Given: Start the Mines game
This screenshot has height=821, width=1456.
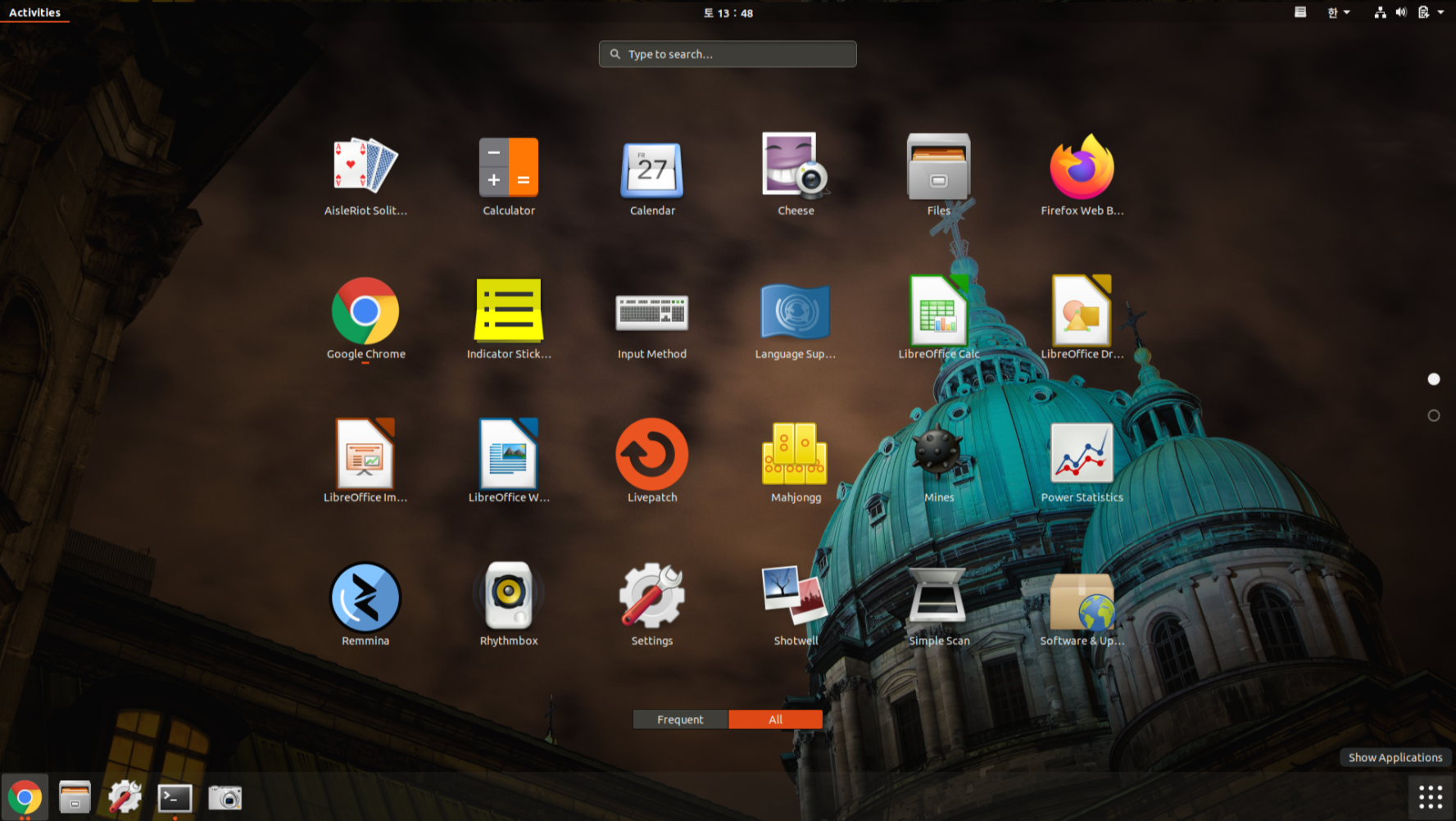Looking at the screenshot, I should [x=939, y=462].
